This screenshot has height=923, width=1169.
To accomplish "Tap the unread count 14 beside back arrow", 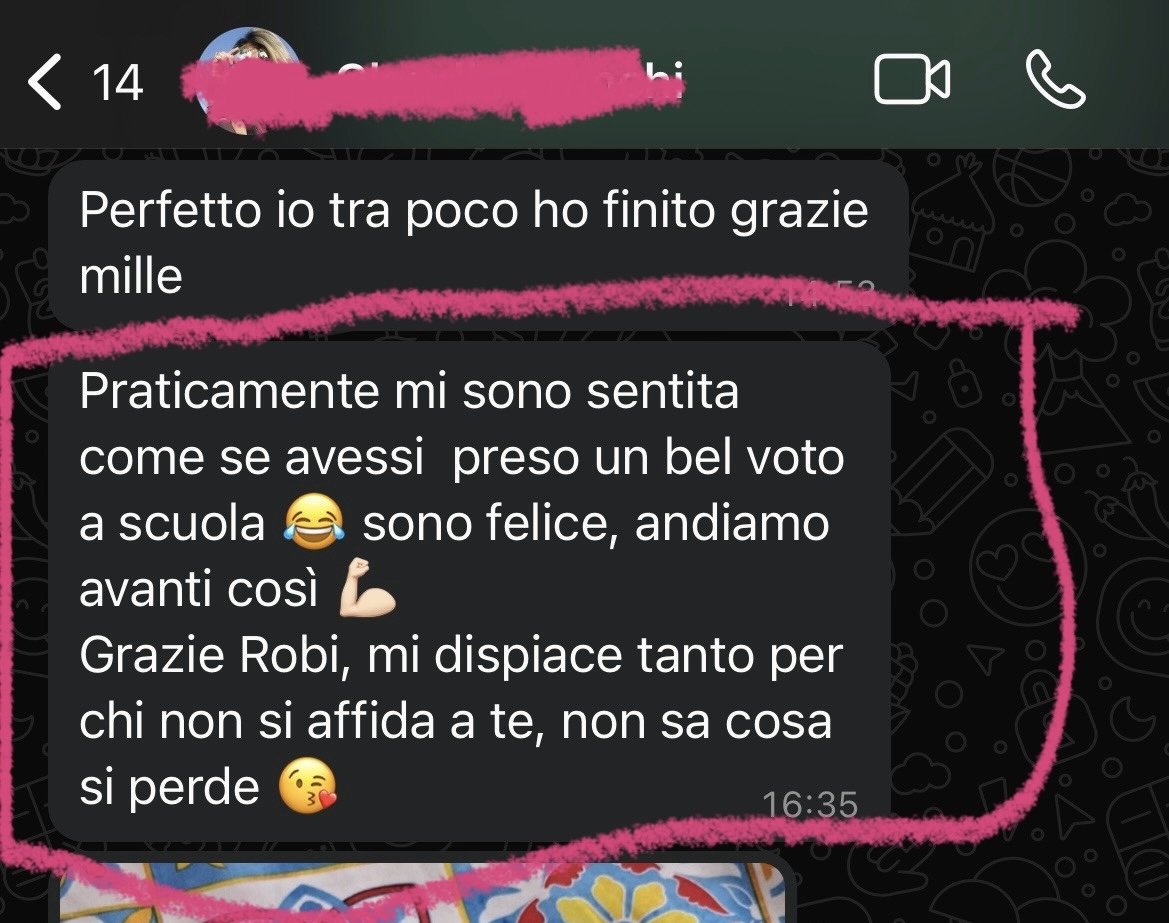I will (117, 83).
